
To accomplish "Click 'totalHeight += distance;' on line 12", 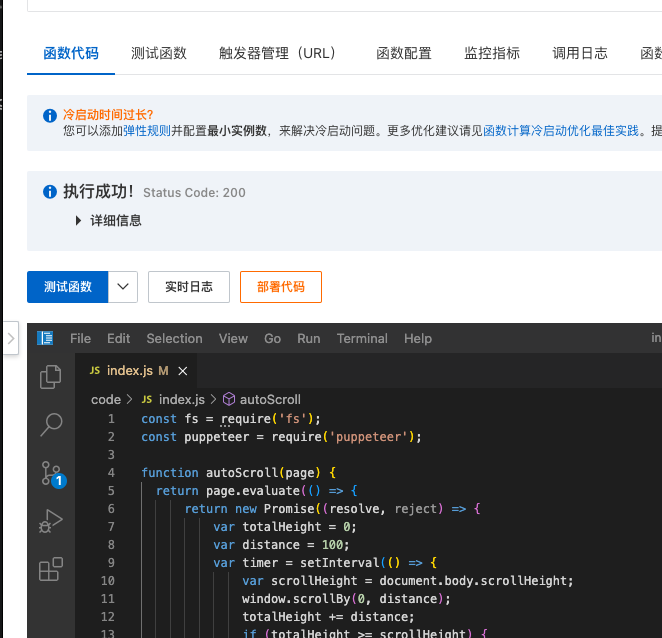I will point(328,617).
